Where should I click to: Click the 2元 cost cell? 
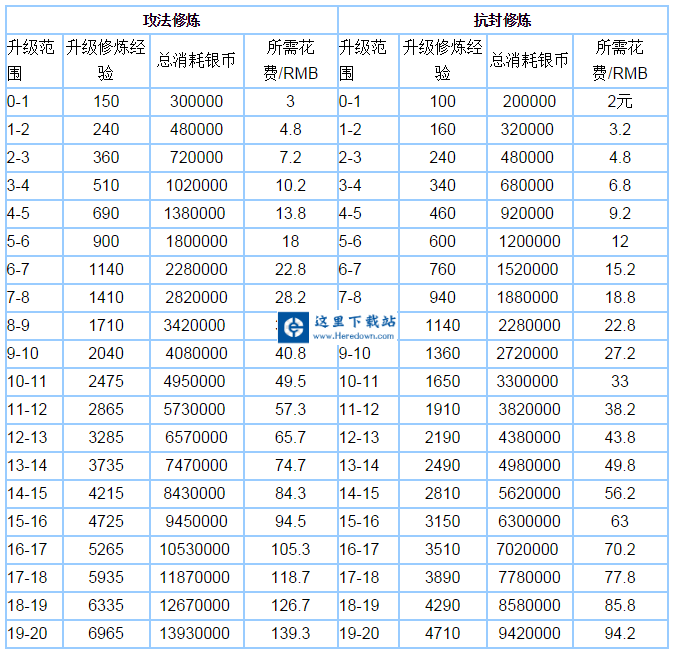(x=619, y=101)
